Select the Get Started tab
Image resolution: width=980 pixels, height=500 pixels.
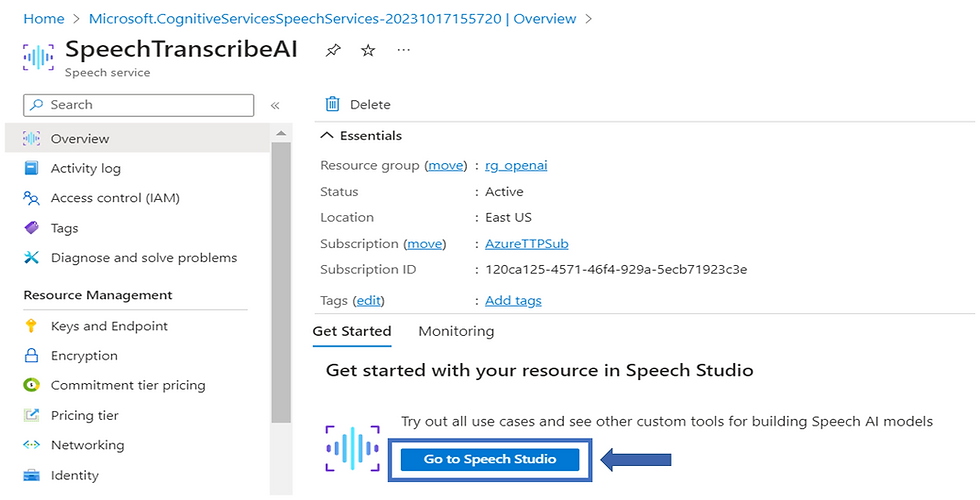[x=352, y=331]
